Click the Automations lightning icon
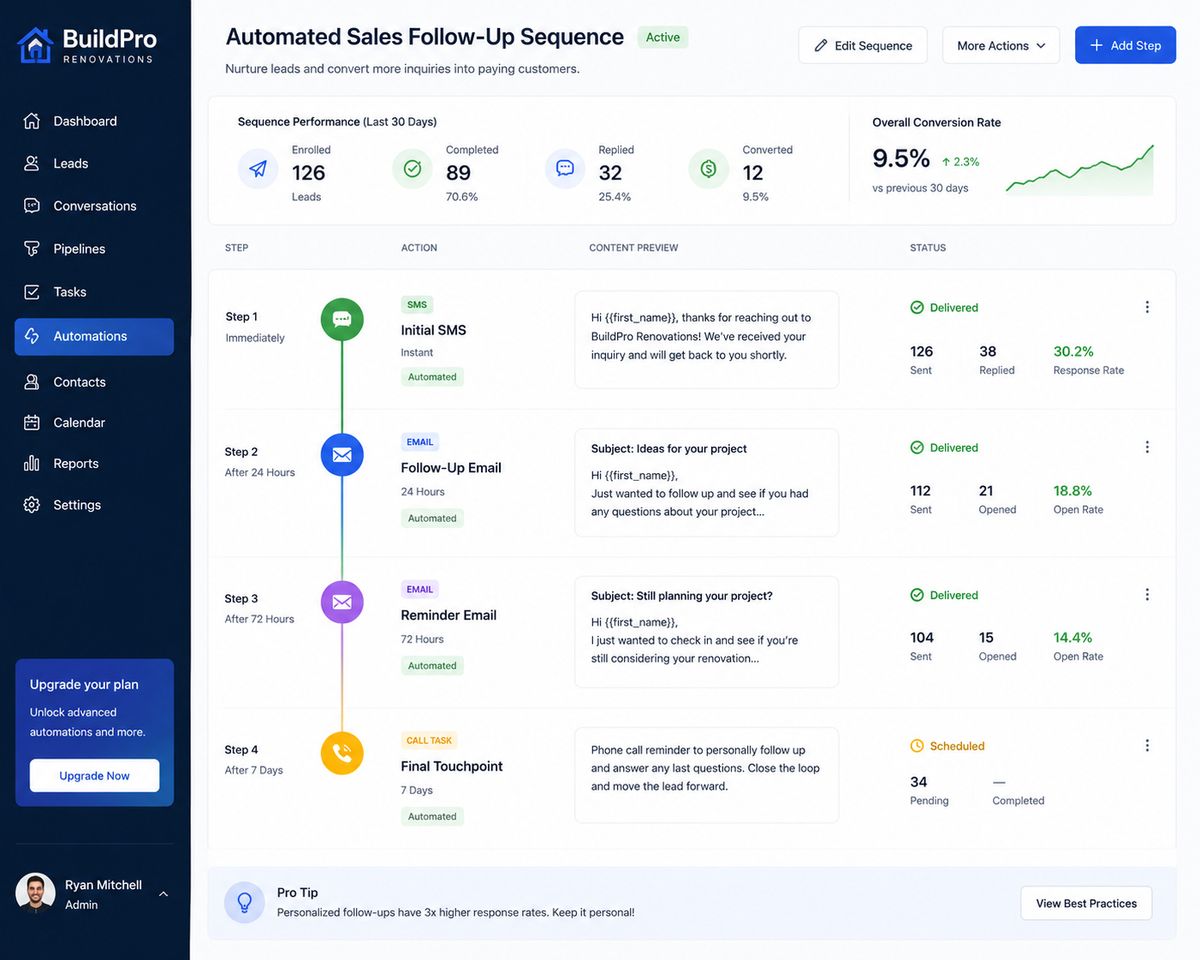 32,336
